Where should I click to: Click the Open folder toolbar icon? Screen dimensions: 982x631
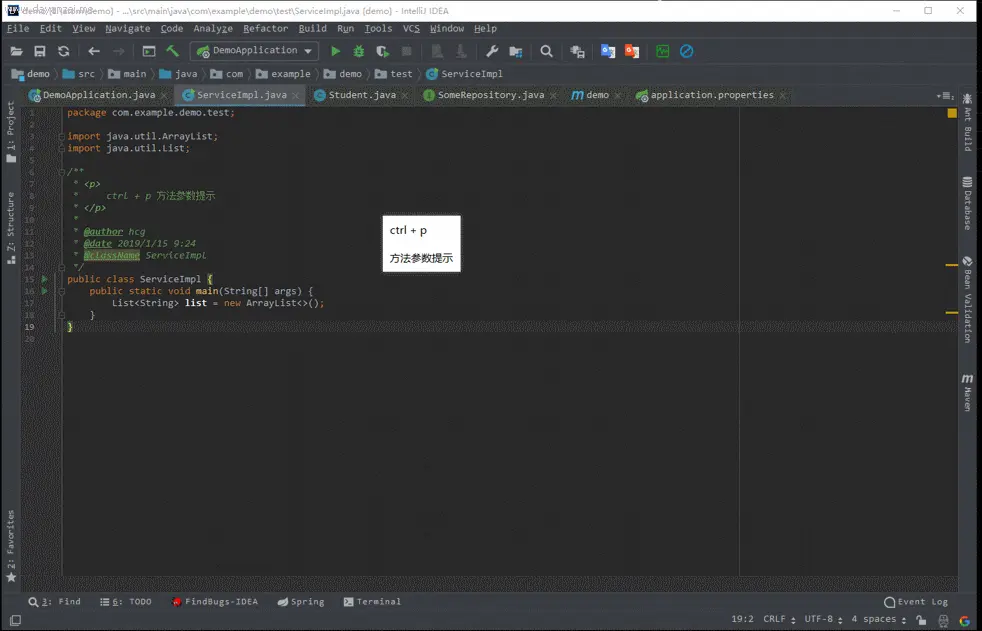16,51
